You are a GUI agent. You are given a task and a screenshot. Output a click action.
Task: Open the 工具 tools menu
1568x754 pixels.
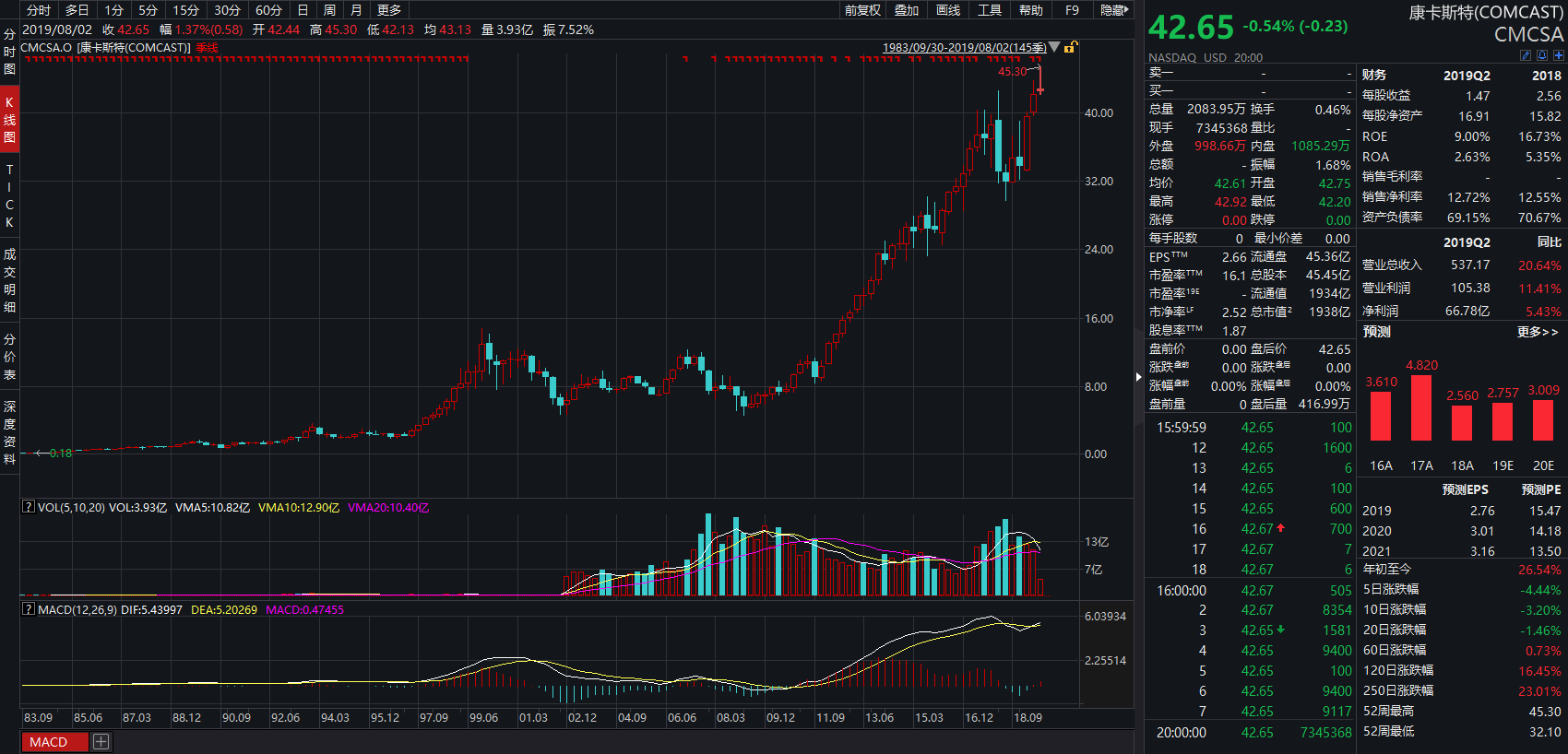coord(990,10)
